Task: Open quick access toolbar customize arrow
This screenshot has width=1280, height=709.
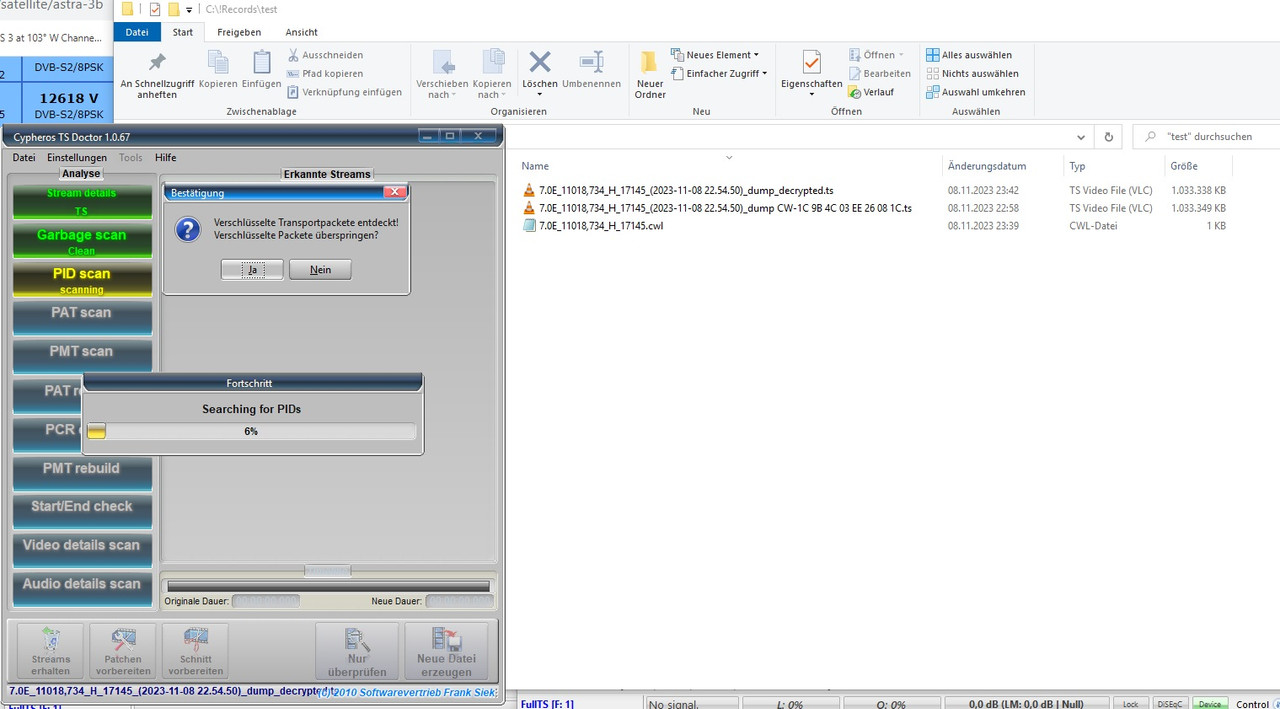Action: click(x=189, y=10)
